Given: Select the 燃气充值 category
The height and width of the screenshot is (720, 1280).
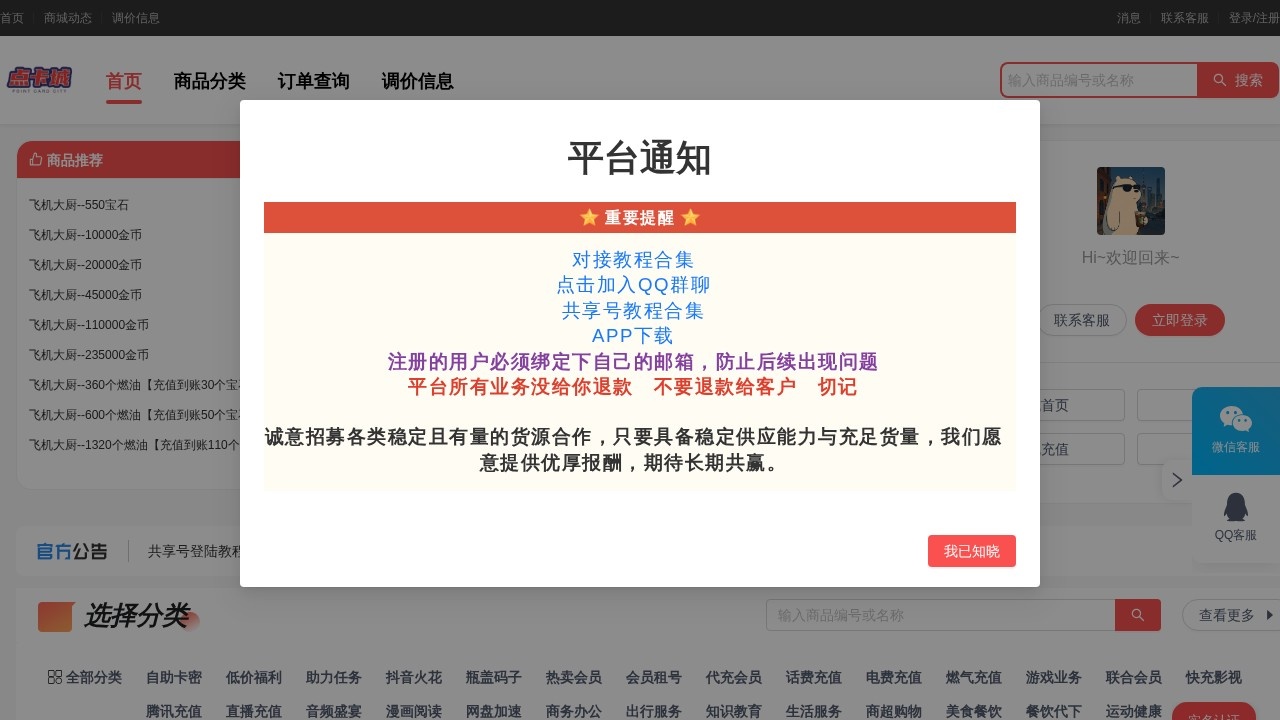Looking at the screenshot, I should click(974, 677).
